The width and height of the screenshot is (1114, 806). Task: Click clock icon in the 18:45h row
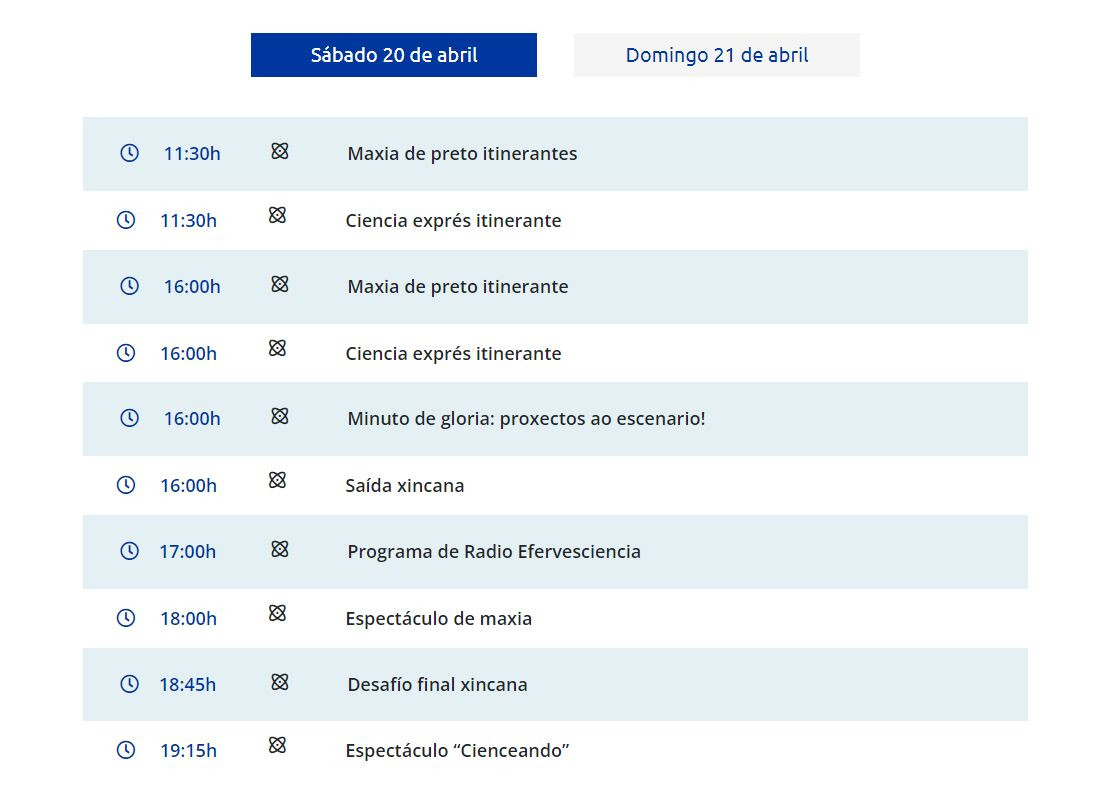(129, 684)
